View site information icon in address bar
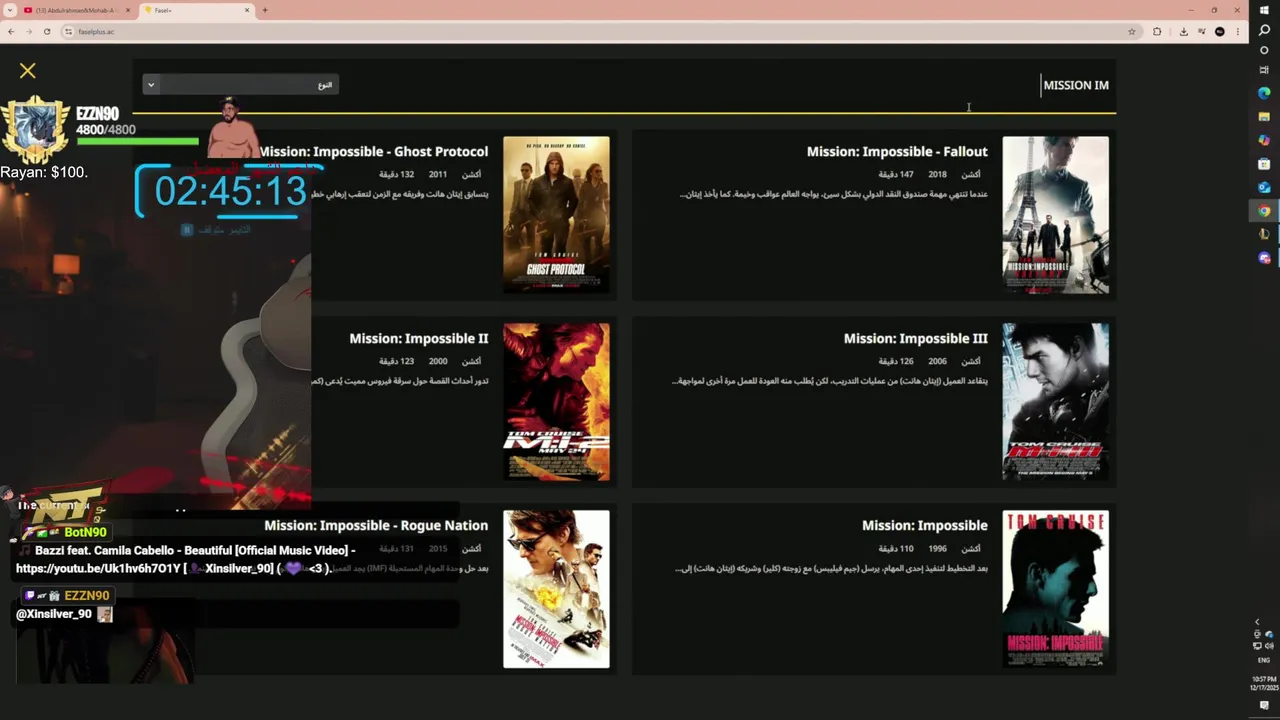Viewport: 1280px width, 720px height. pyautogui.click(x=69, y=31)
